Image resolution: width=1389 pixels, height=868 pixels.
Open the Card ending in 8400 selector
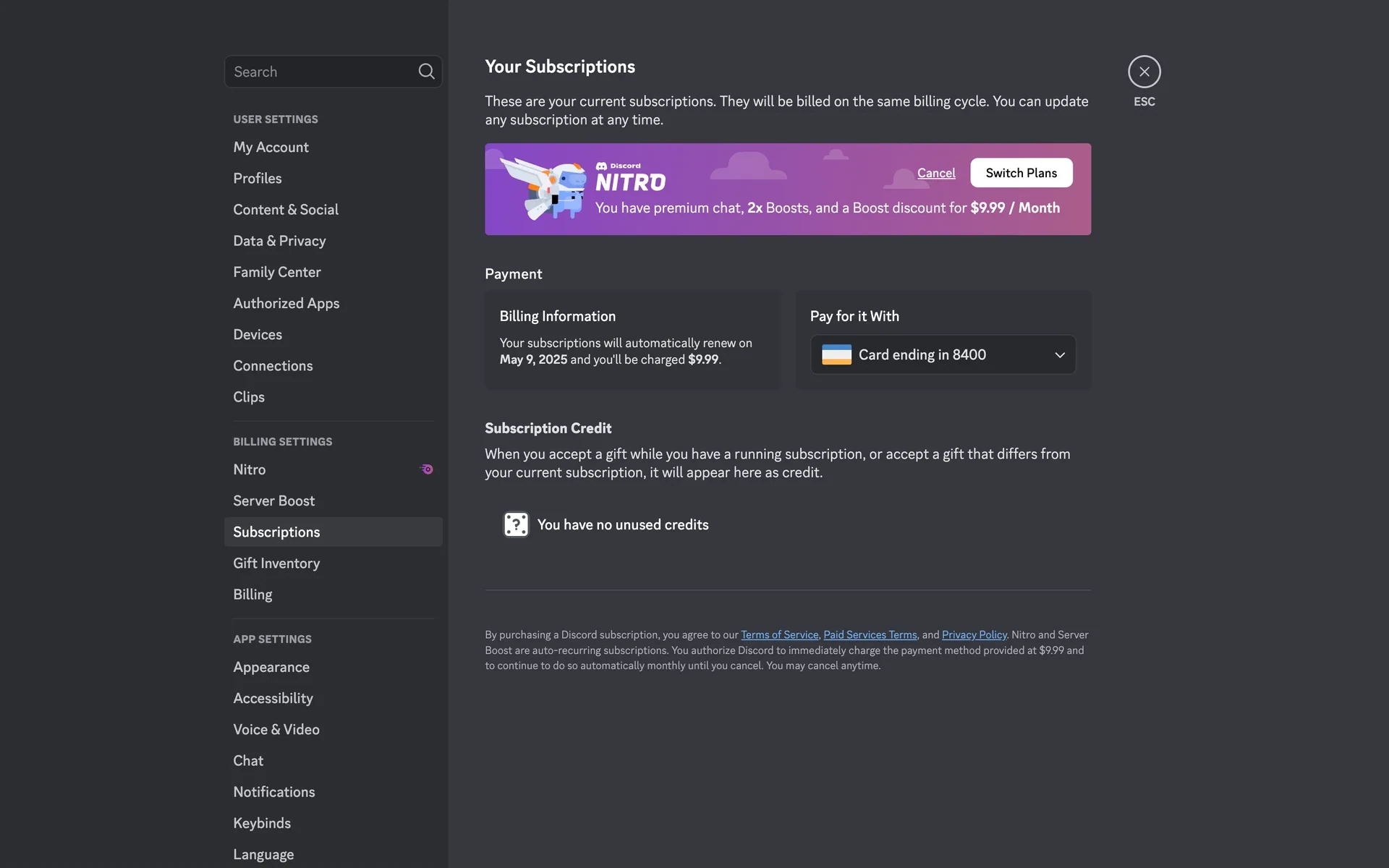(943, 354)
